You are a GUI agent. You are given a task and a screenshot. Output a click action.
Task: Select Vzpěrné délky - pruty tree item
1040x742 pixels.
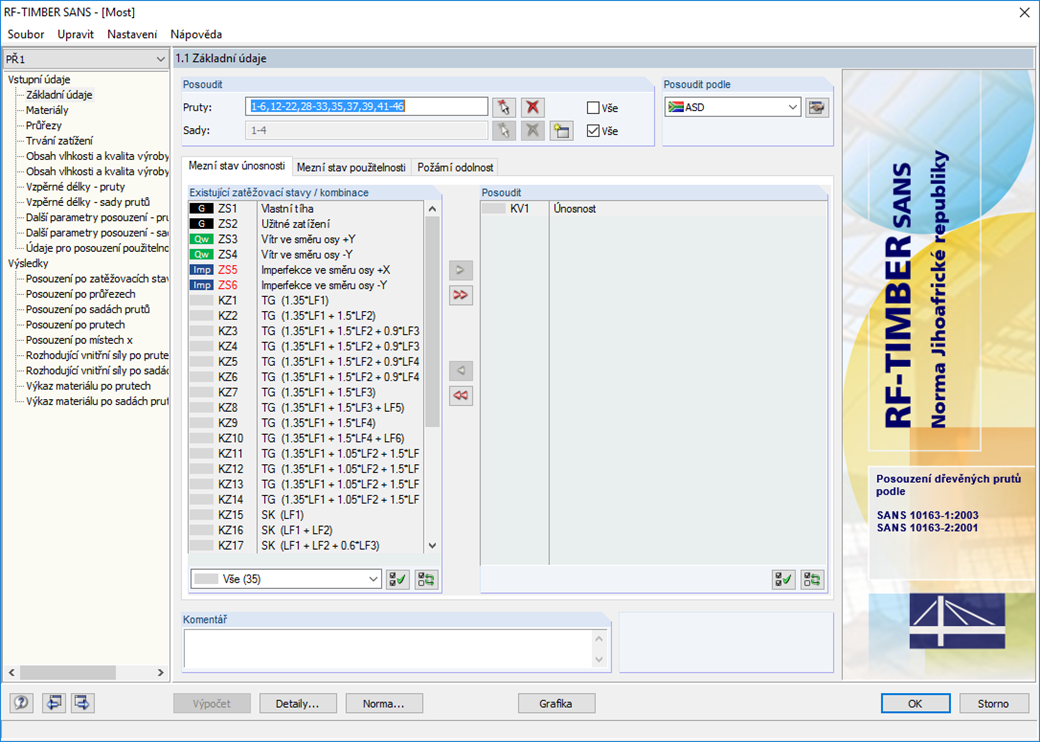tap(75, 187)
